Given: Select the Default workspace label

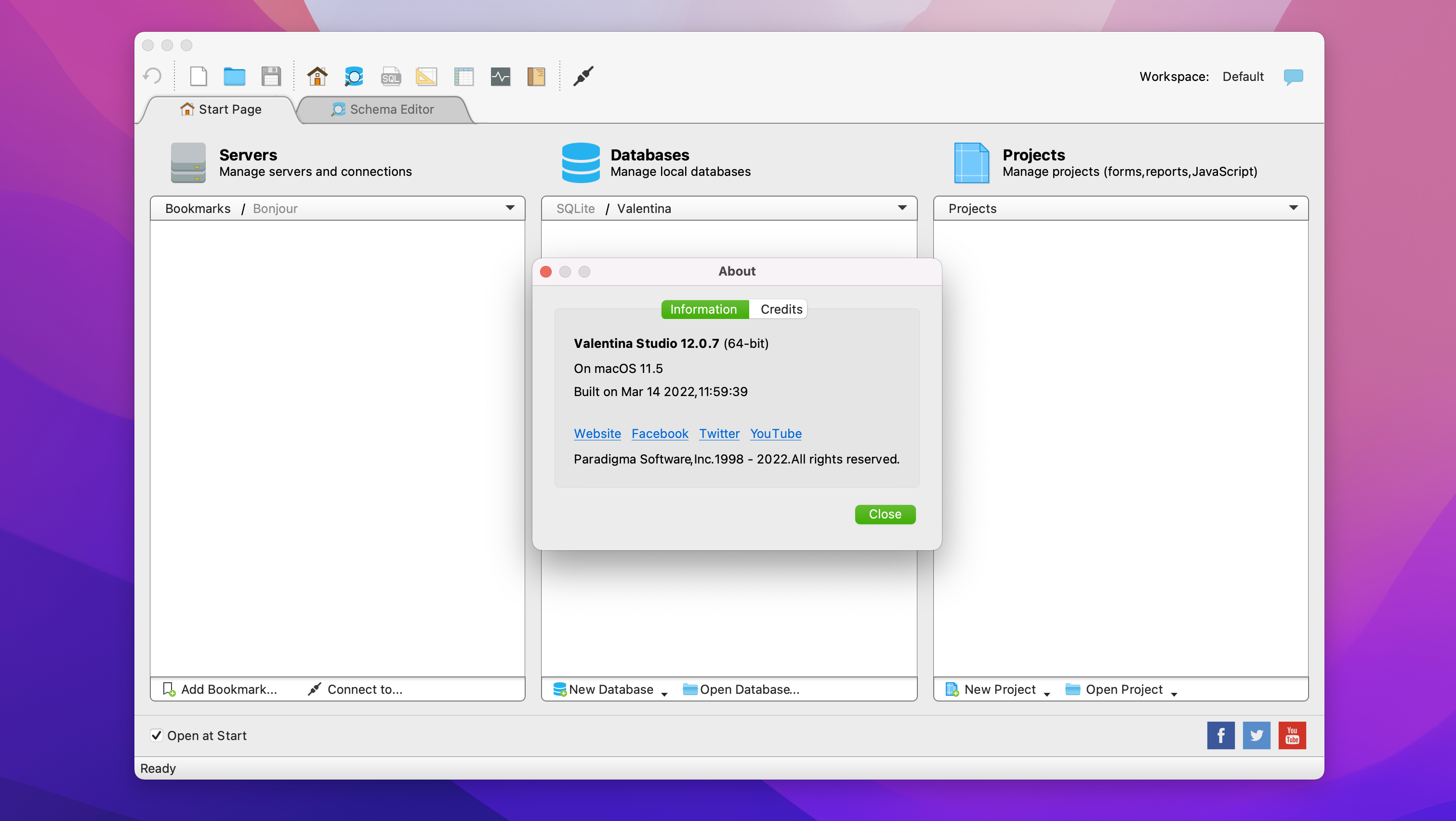Looking at the screenshot, I should [x=1243, y=76].
